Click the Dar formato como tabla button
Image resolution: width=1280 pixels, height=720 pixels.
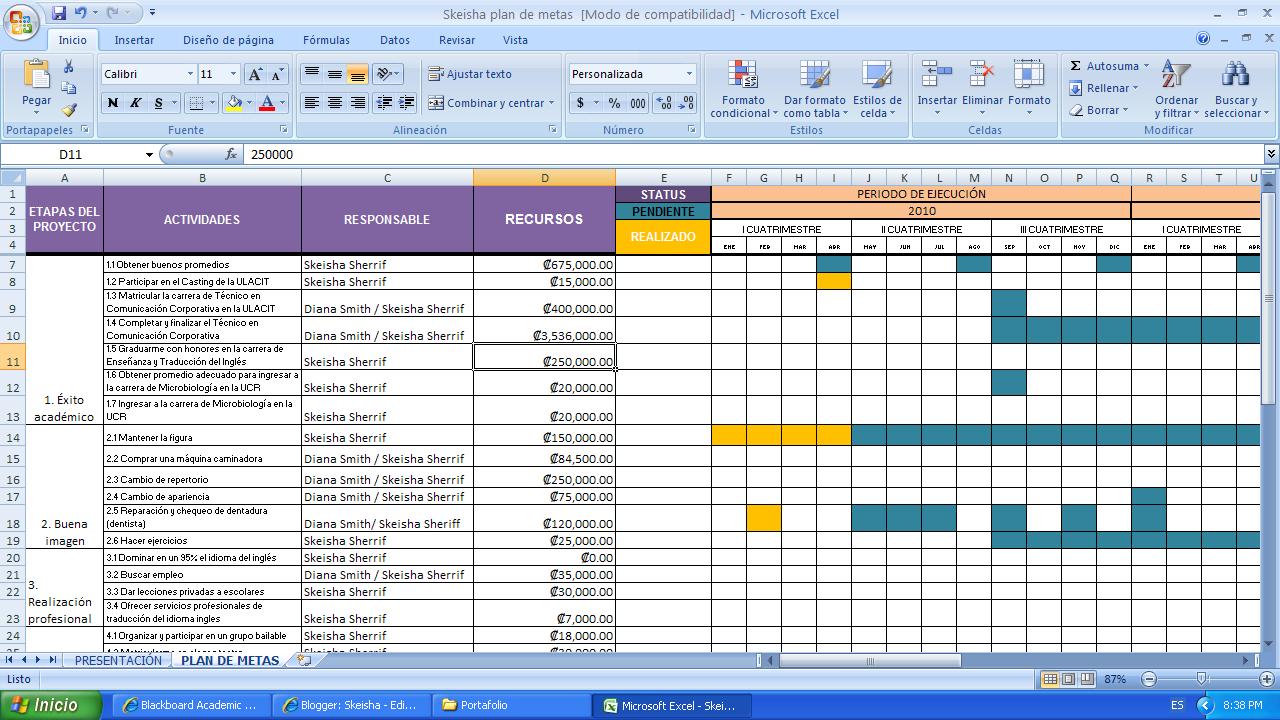coord(812,89)
